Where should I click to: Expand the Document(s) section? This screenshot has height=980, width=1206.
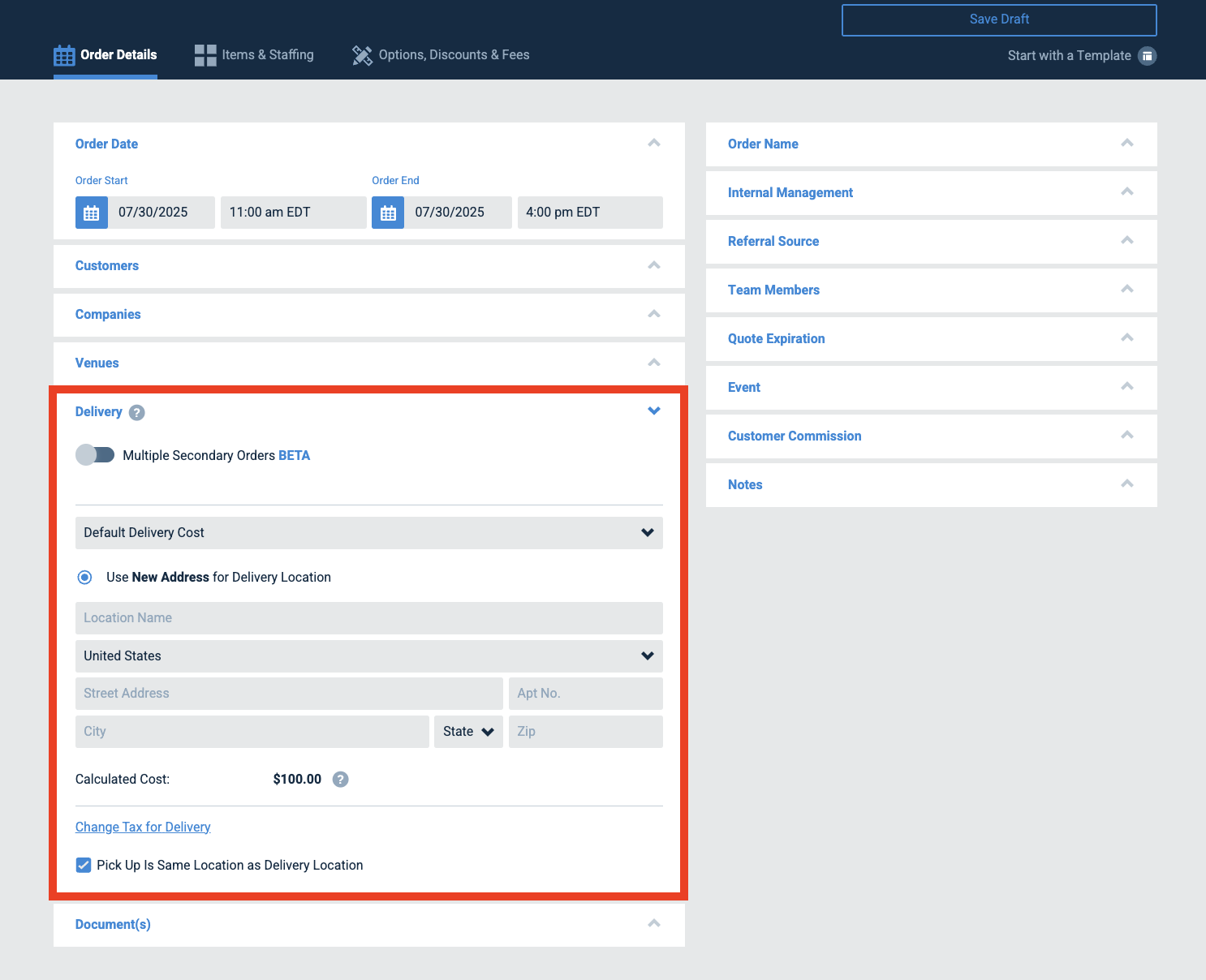coord(369,925)
